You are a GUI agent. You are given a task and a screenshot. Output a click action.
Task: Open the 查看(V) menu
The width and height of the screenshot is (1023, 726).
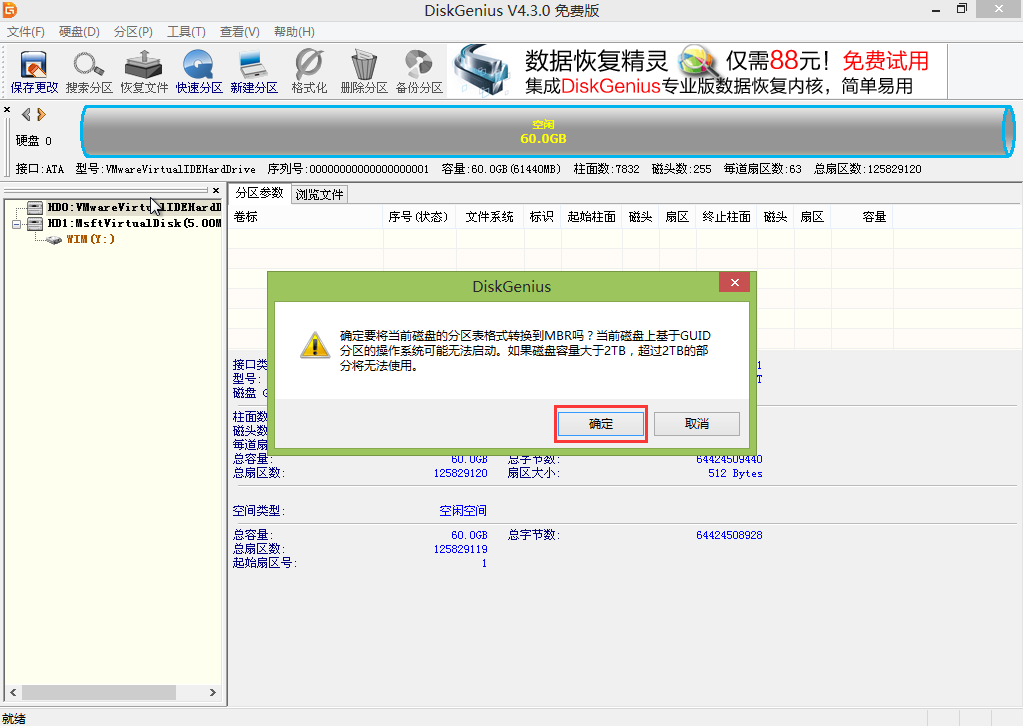pos(239,32)
